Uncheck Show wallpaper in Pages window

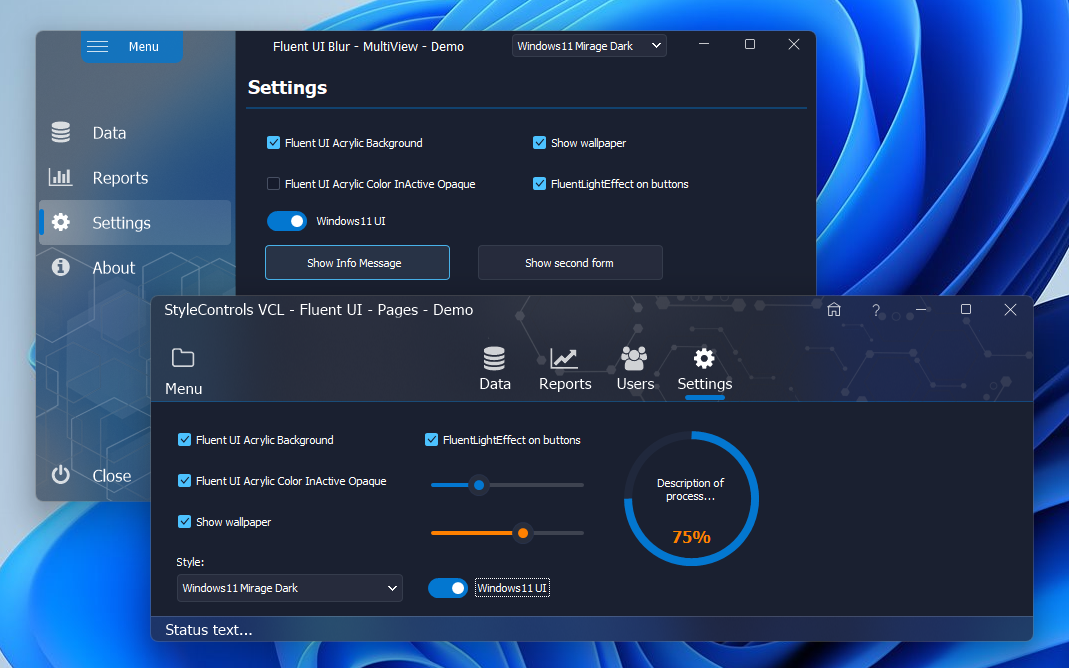coord(184,521)
